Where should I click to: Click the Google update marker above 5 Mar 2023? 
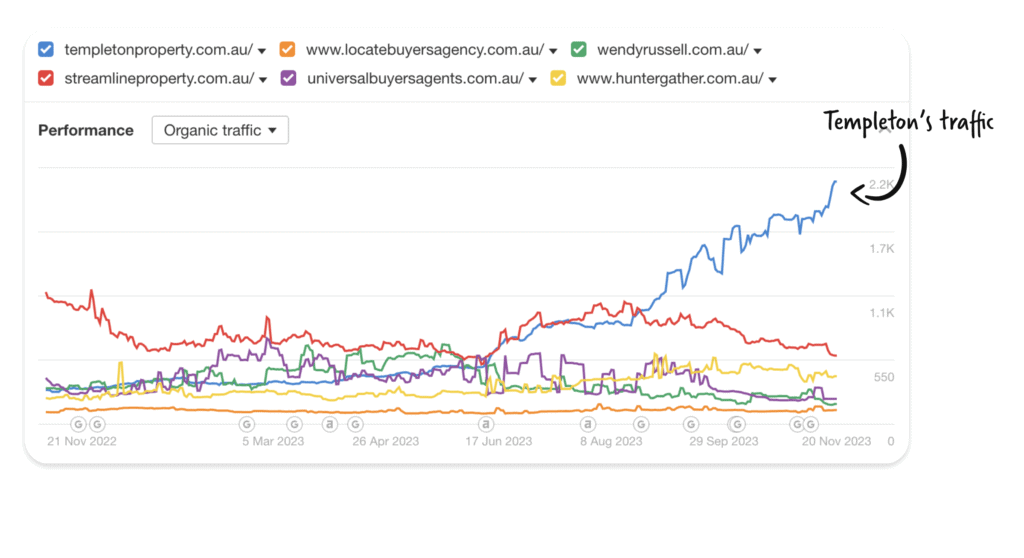point(247,425)
